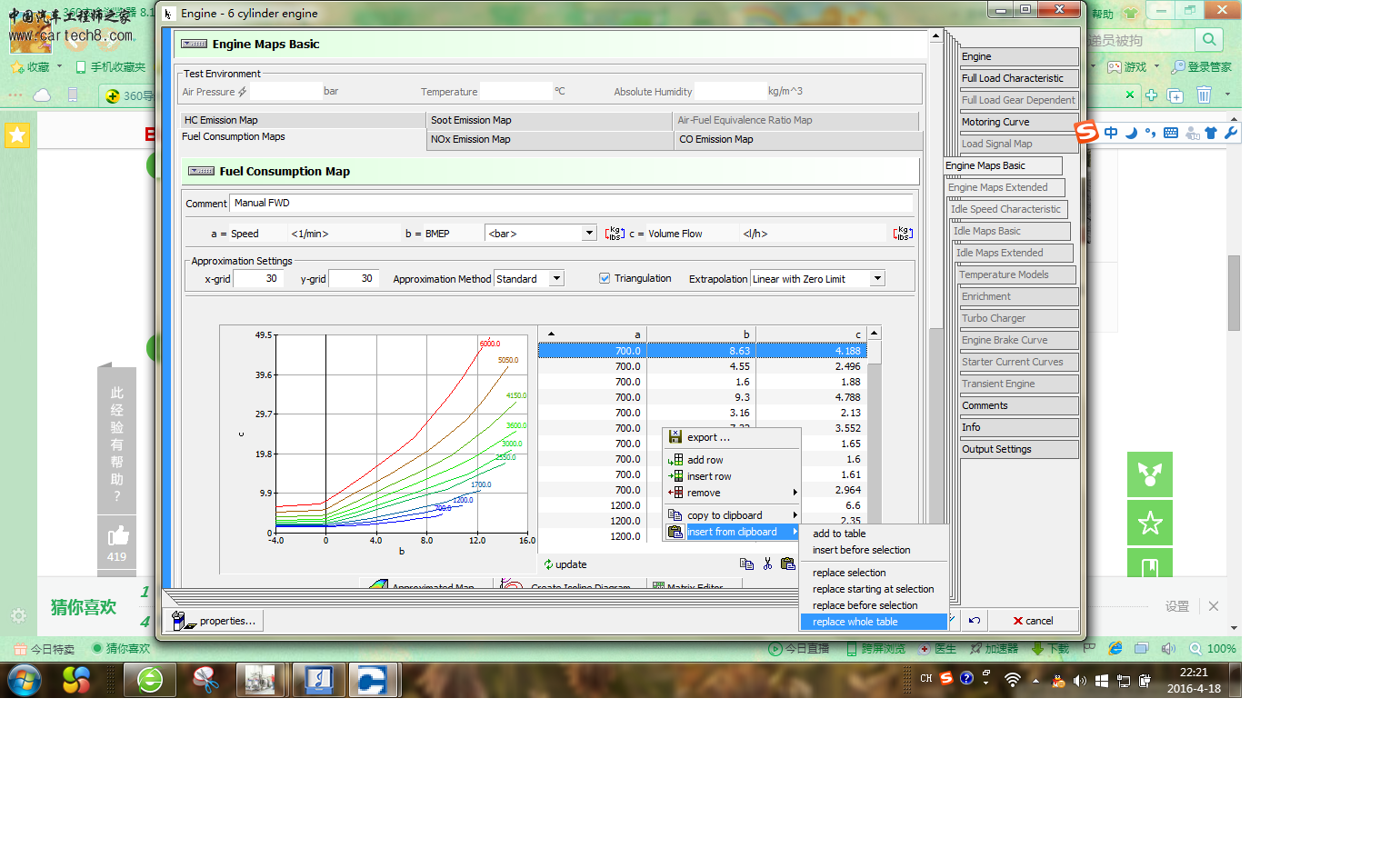Image resolution: width=1400 pixels, height=858 pixels.
Task: Open the BMEP unit dropdown
Action: pos(589,234)
